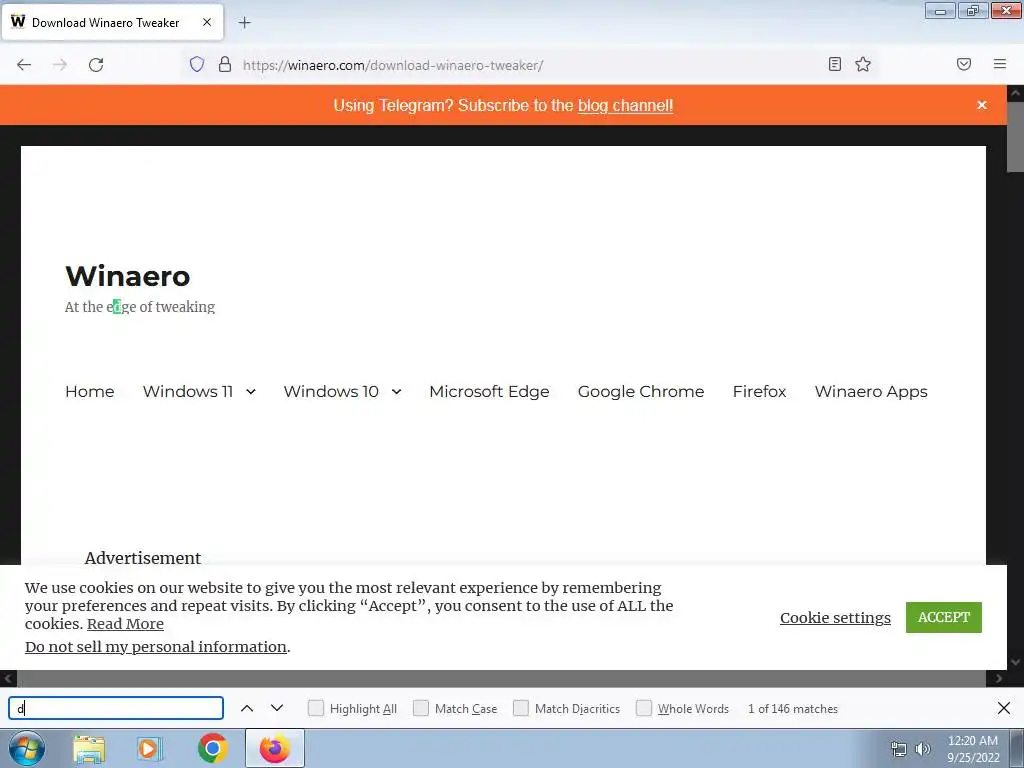Click the scroll-up arrow of the page

coord(1016,93)
